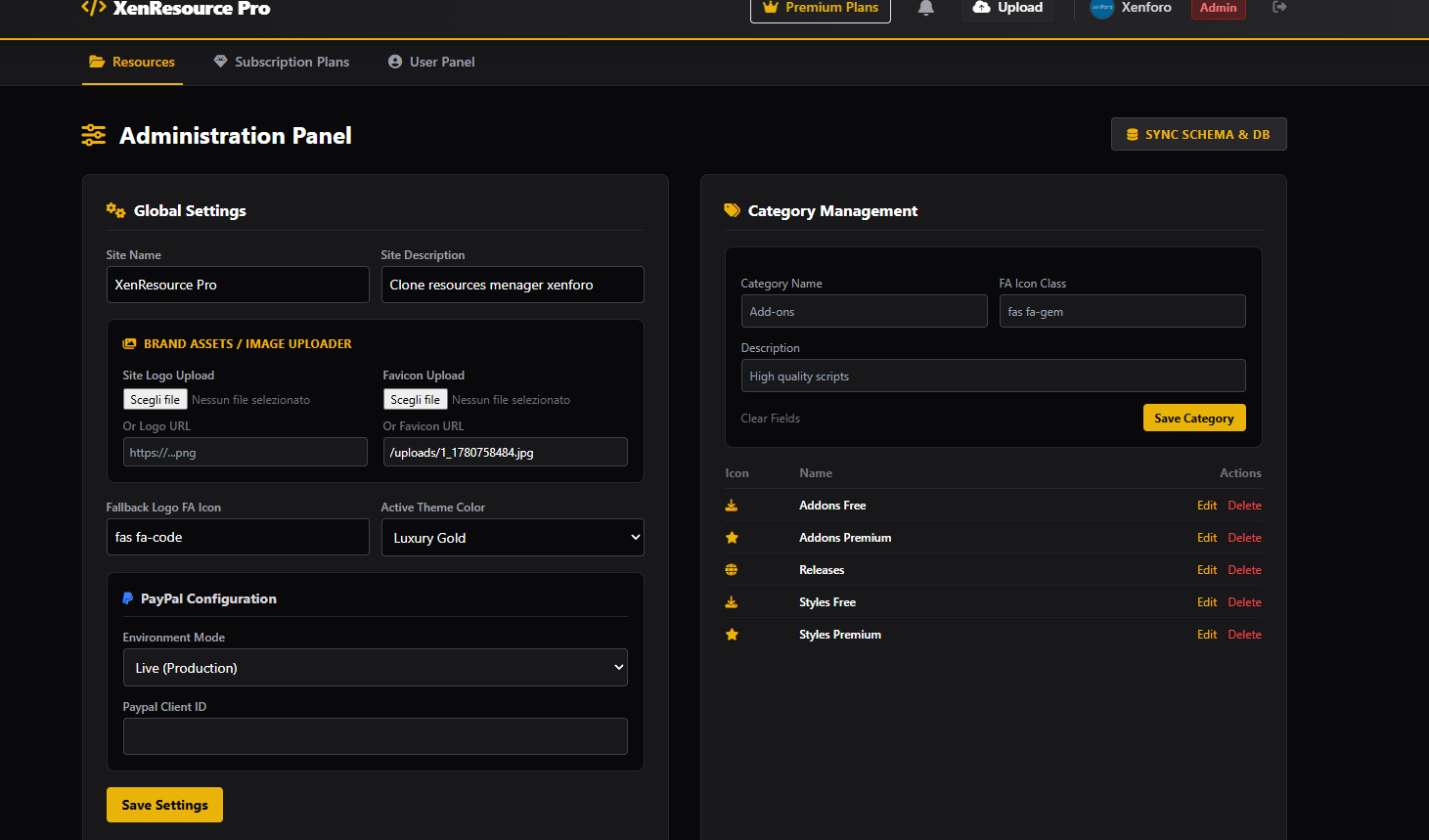Choose a file for Favicon Upload
This screenshot has height=840, width=1429.
(415, 399)
